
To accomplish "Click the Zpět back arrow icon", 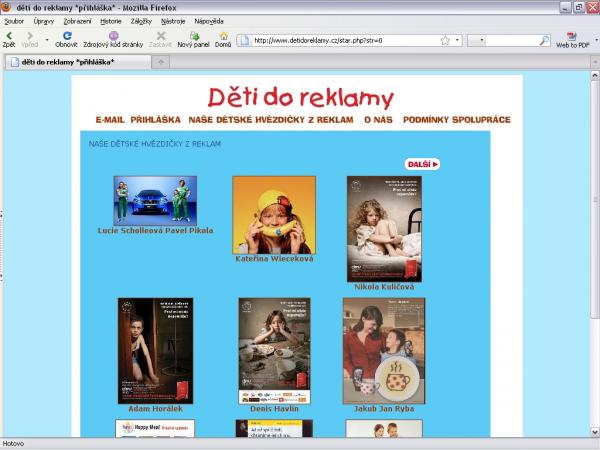I will coord(9,36).
